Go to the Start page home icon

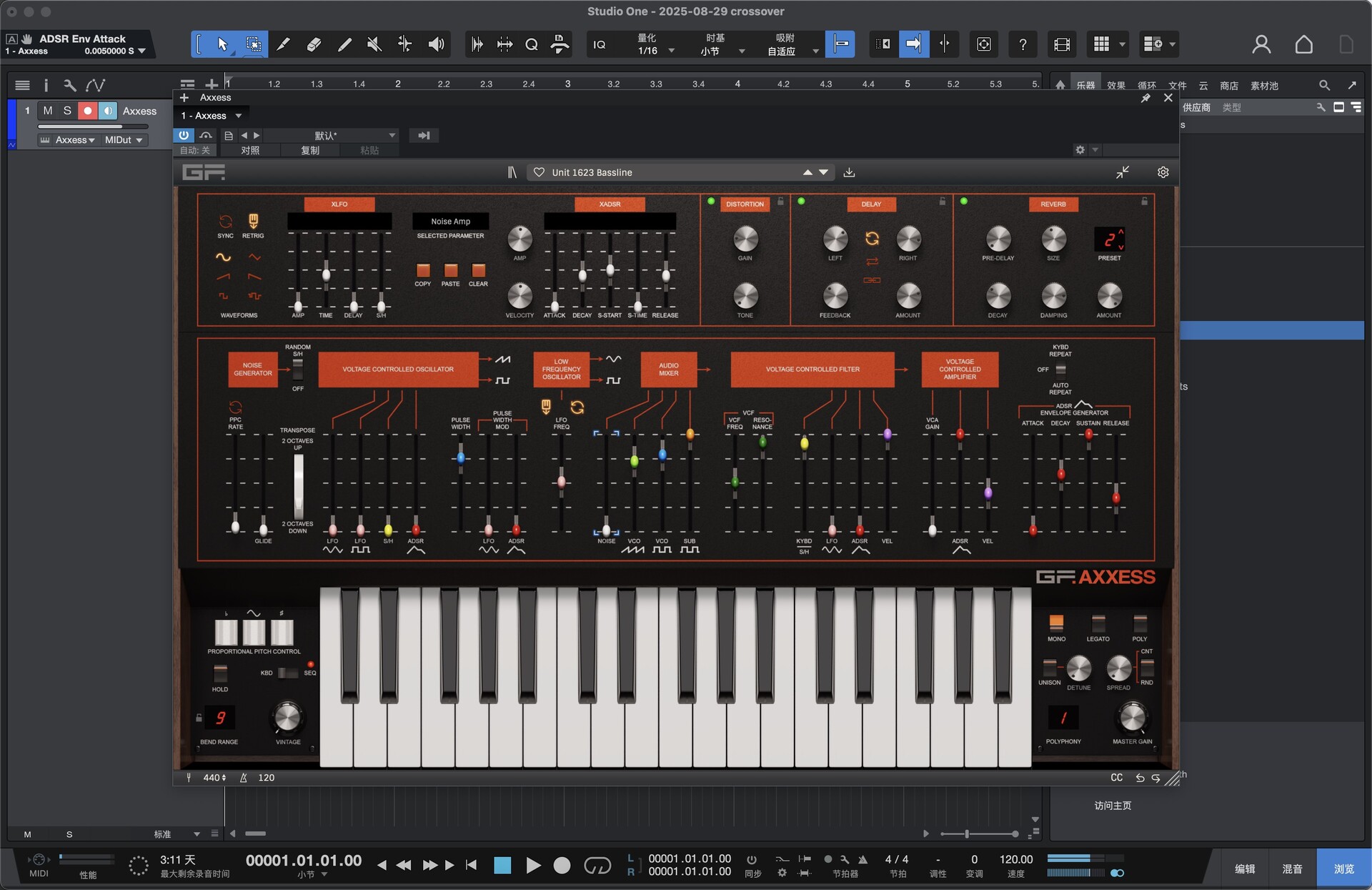(1303, 44)
